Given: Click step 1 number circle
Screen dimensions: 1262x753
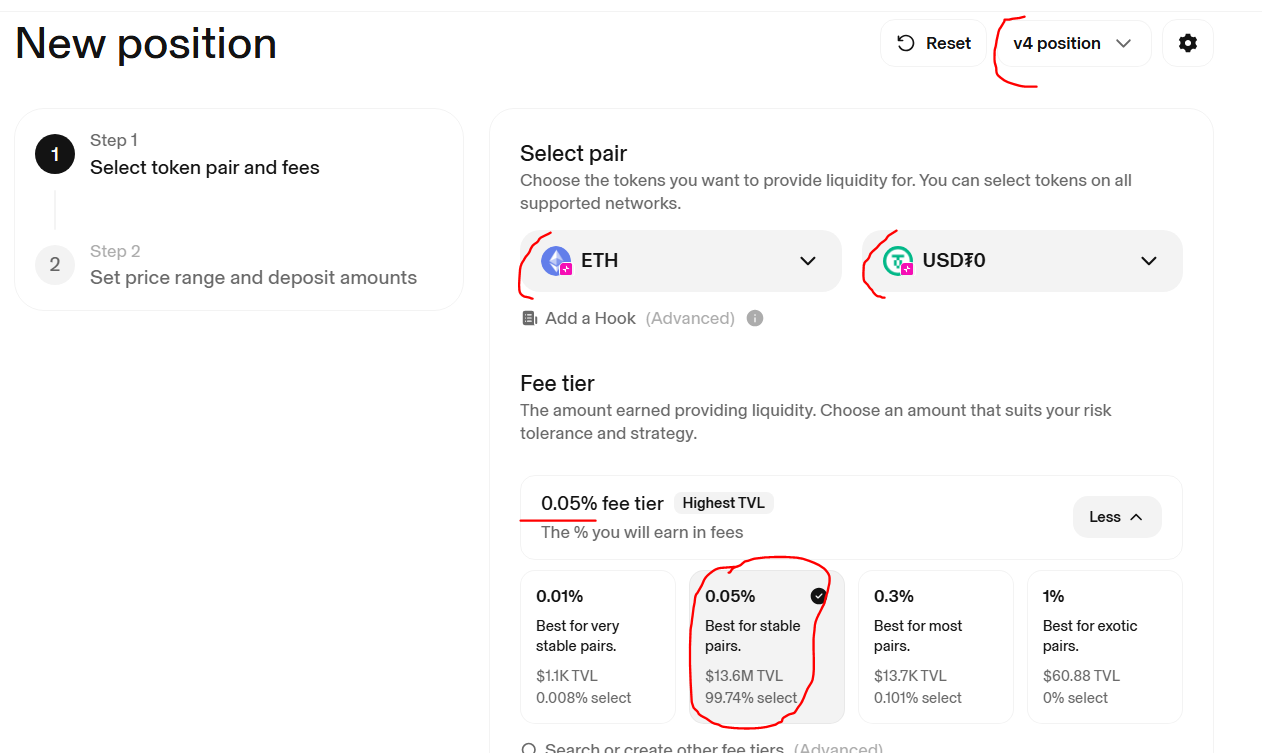Looking at the screenshot, I should tap(55, 154).
